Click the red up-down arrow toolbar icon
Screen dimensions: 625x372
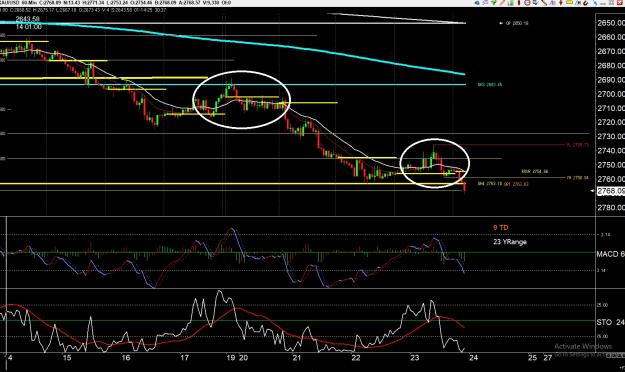click(561, 2)
